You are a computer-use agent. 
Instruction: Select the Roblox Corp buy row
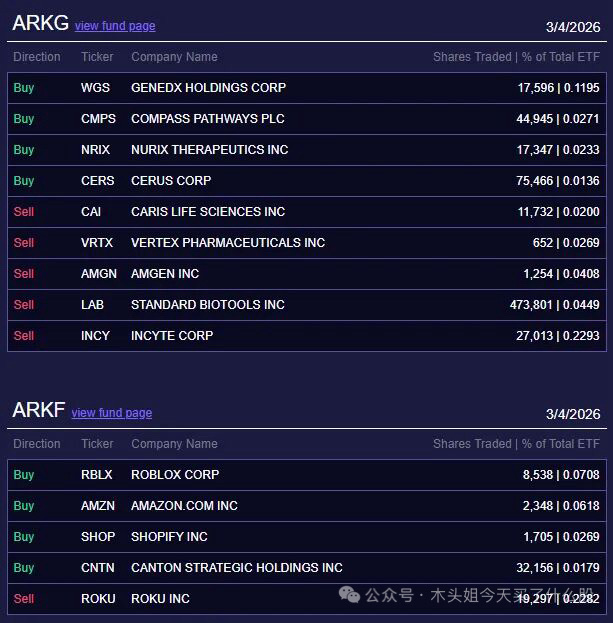pos(306,475)
